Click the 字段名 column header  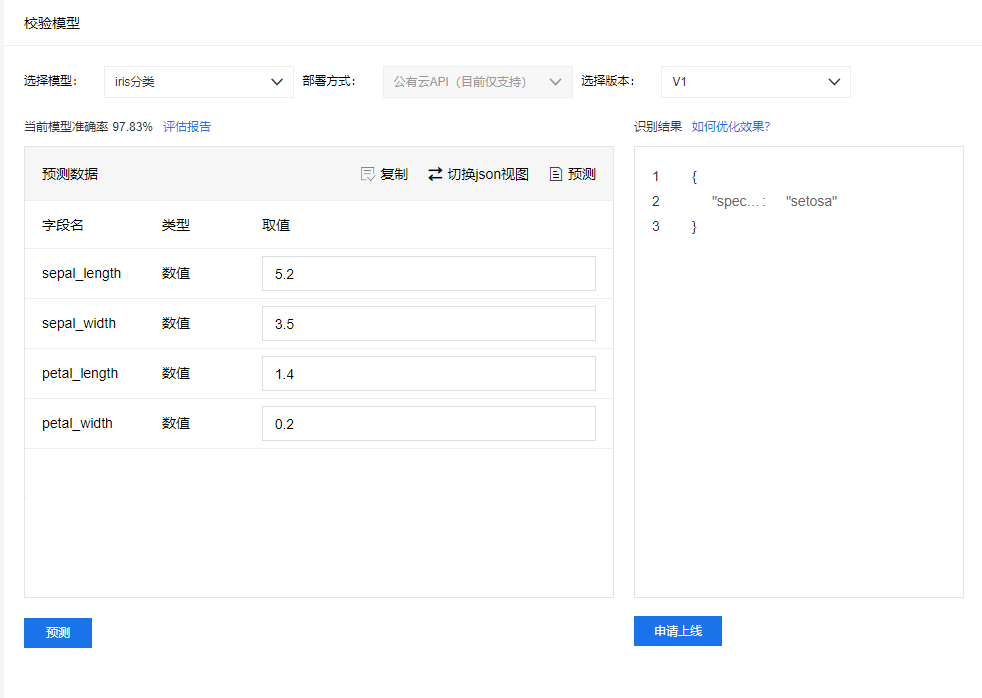[63, 225]
